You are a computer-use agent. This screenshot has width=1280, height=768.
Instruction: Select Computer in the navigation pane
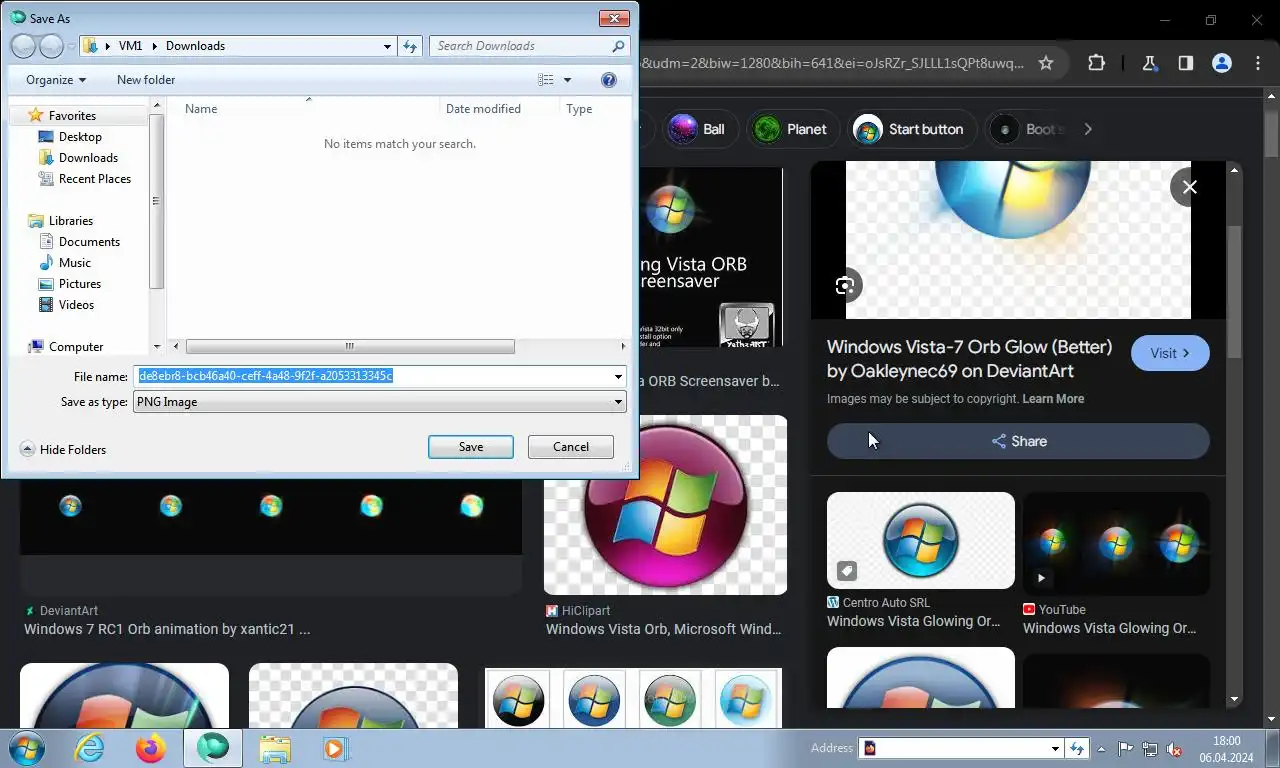tap(76, 347)
